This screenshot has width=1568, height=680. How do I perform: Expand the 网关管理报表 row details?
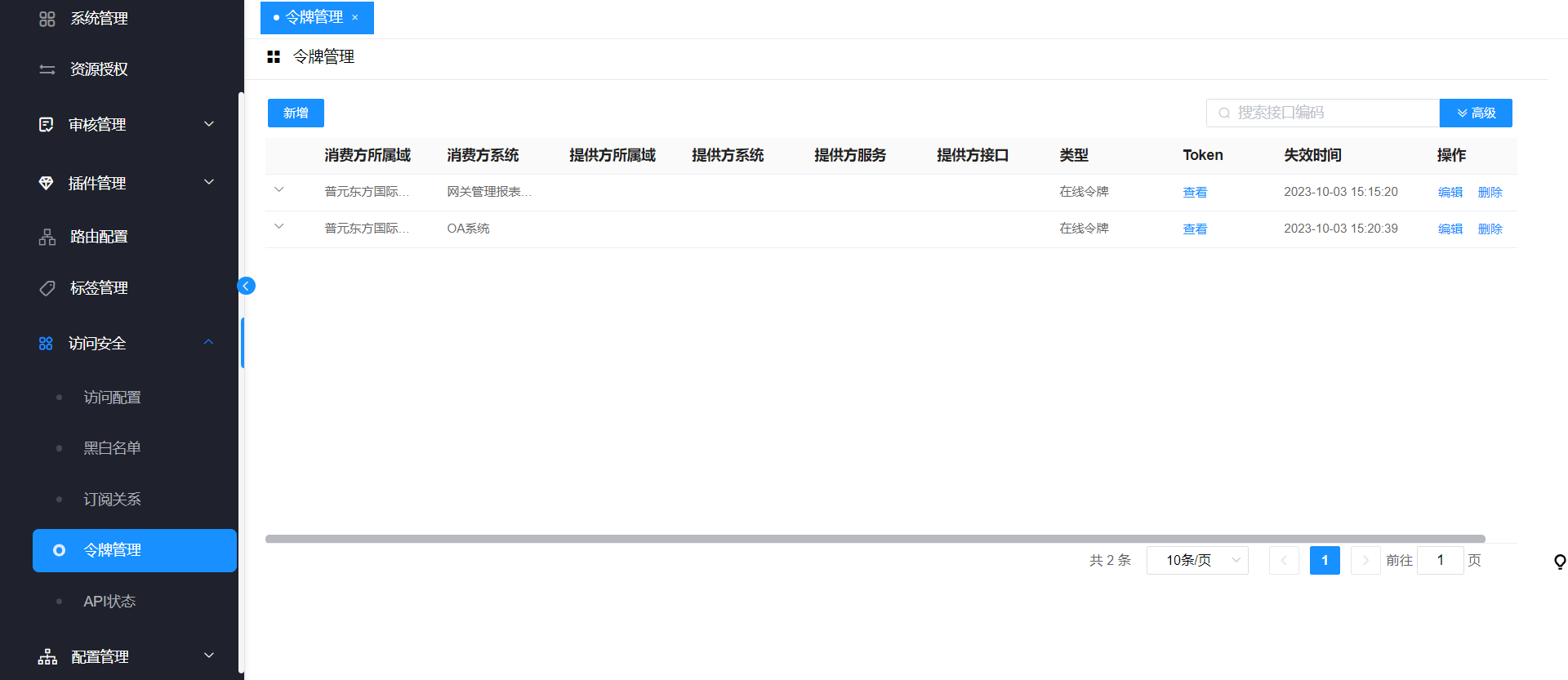279,190
